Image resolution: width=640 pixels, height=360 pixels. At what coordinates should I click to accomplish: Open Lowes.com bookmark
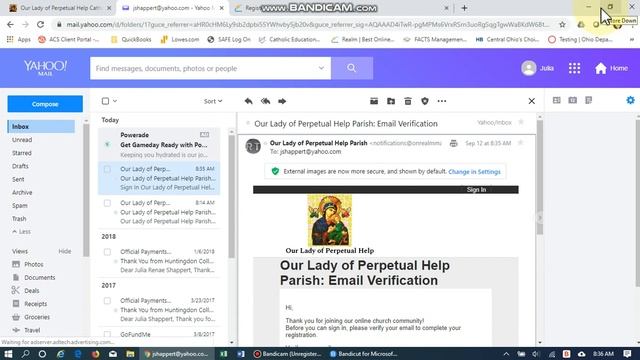[x=180, y=40]
